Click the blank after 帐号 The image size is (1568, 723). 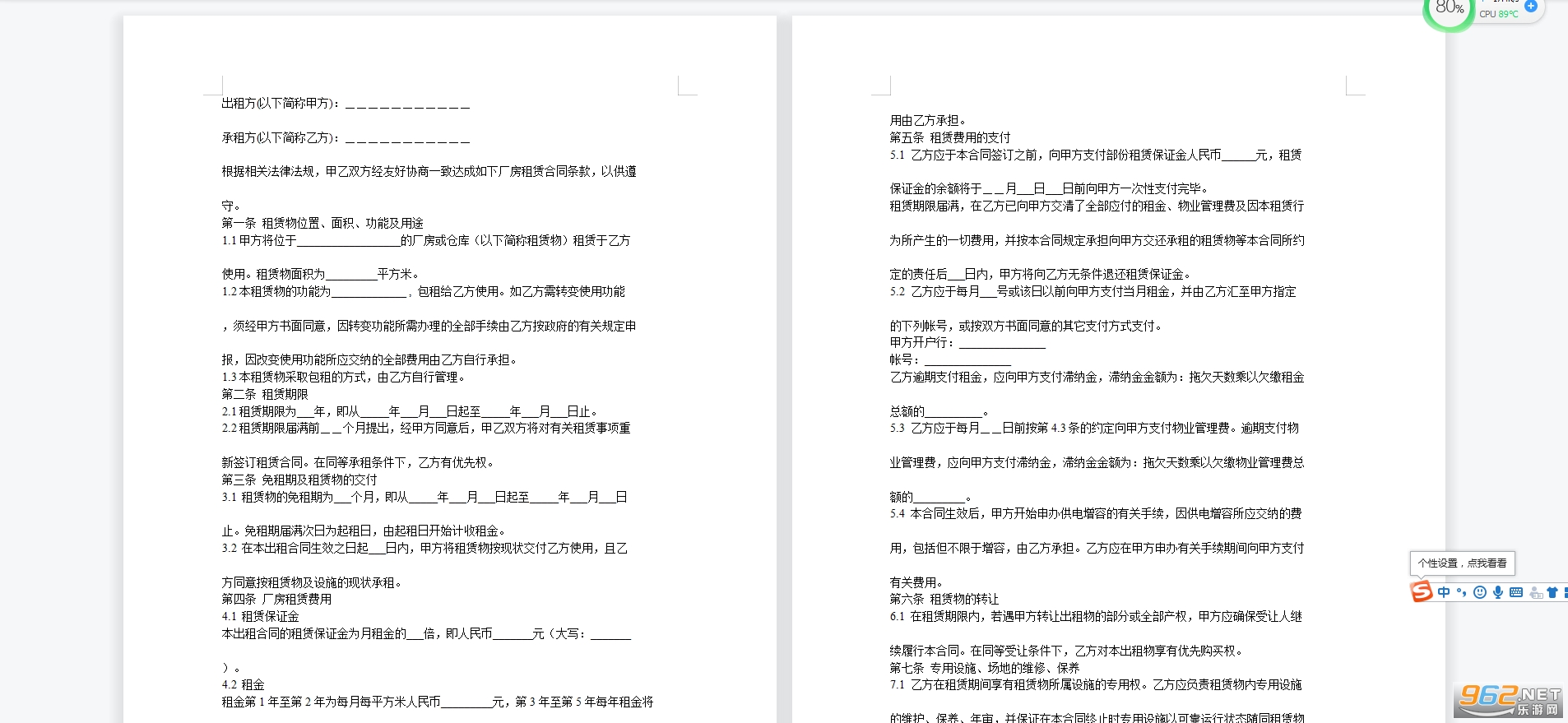coord(967,360)
